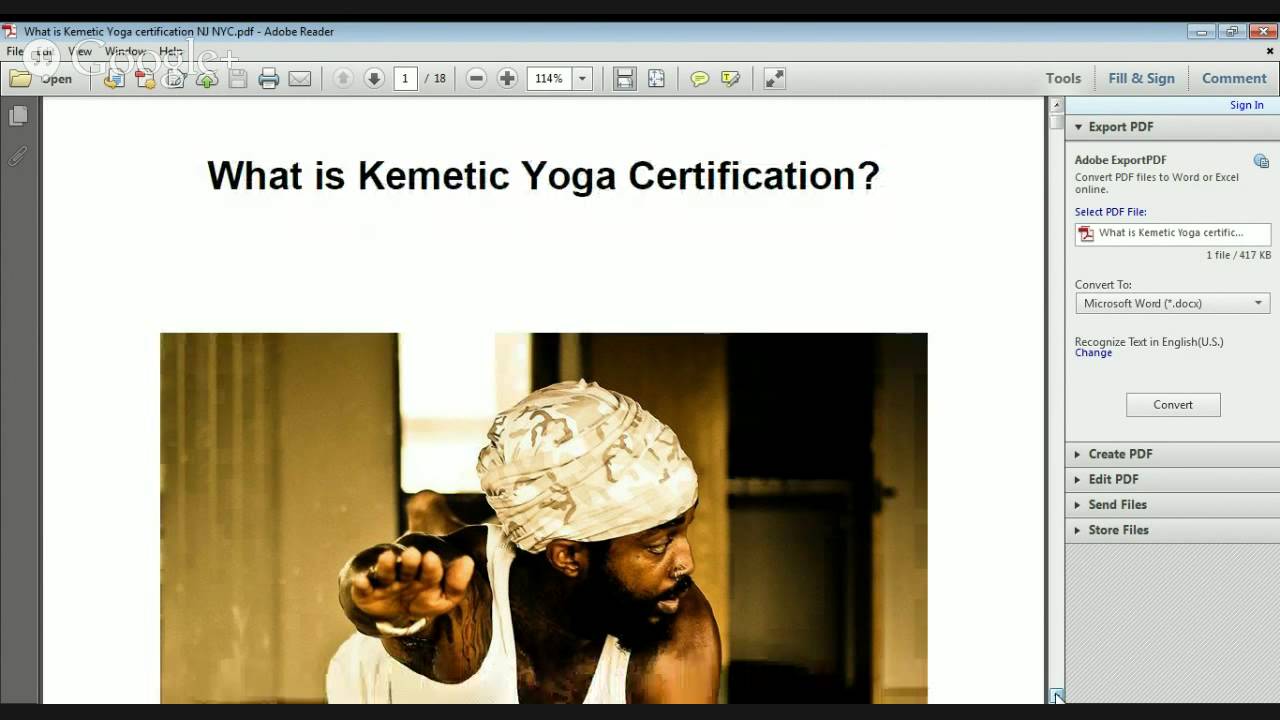The image size is (1280, 720).
Task: Expand the Edit PDF section
Action: click(x=1172, y=479)
